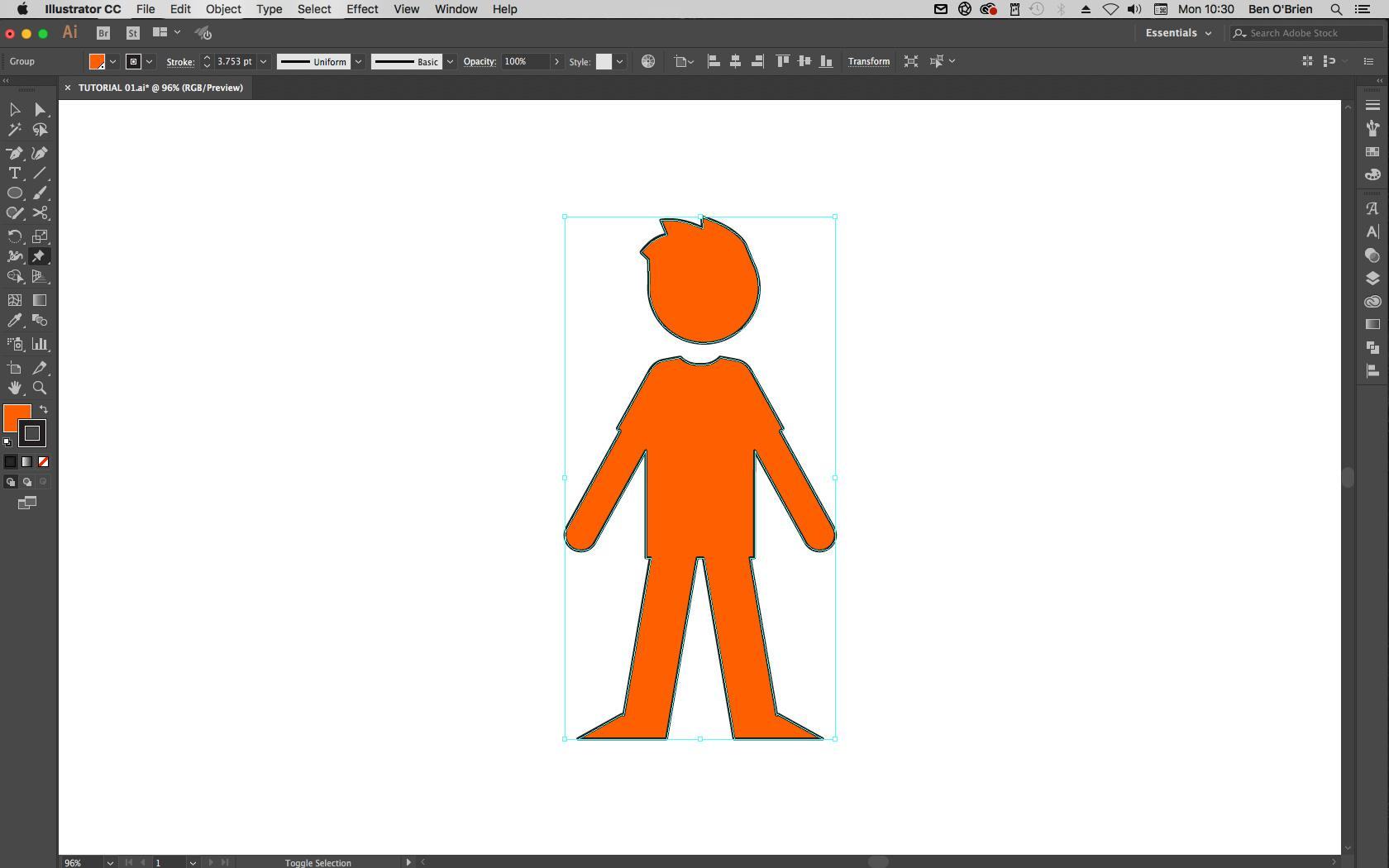Viewport: 1389px width, 868px height.
Task: Select the Mesh tool
Action: (x=15, y=300)
